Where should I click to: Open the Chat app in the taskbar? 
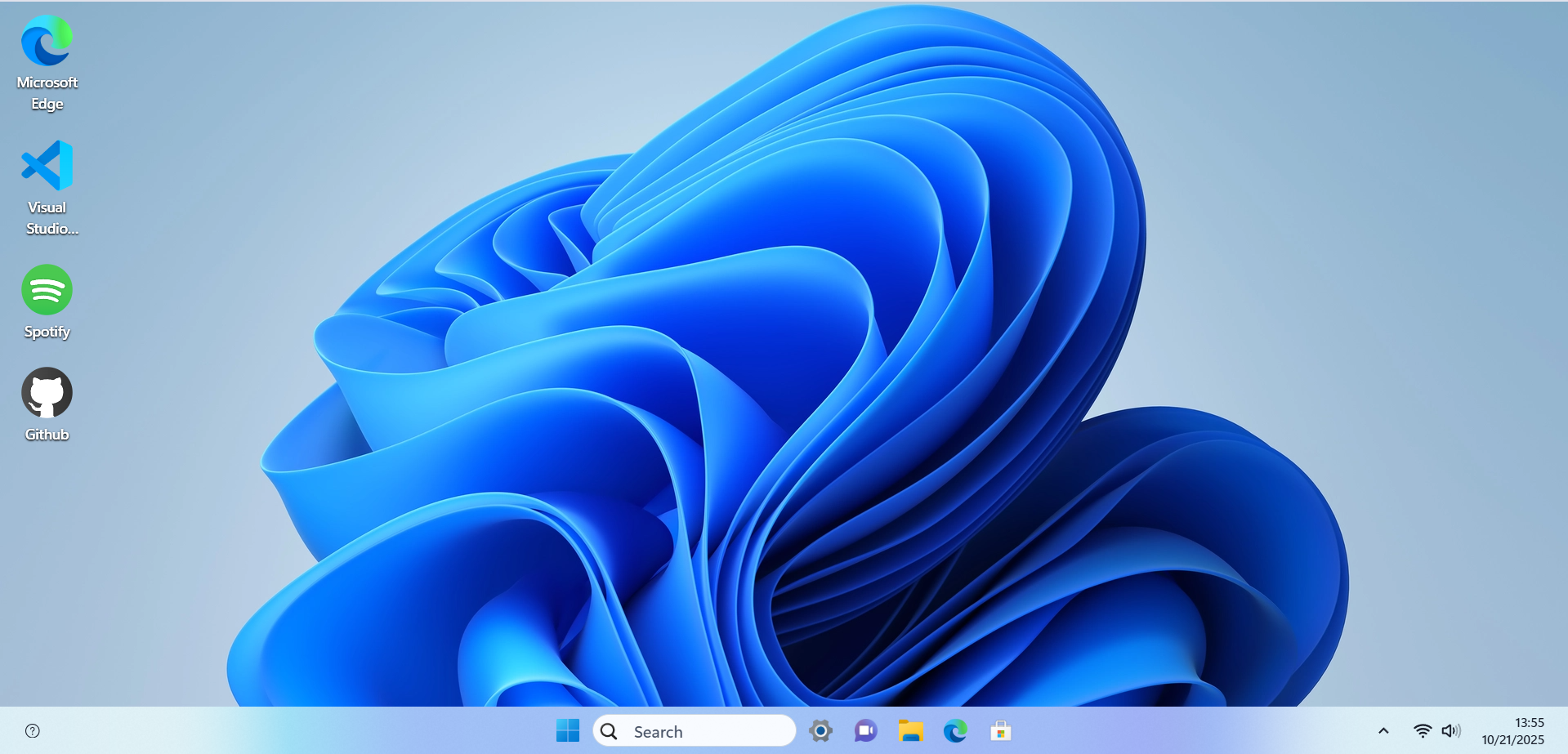pos(864,731)
